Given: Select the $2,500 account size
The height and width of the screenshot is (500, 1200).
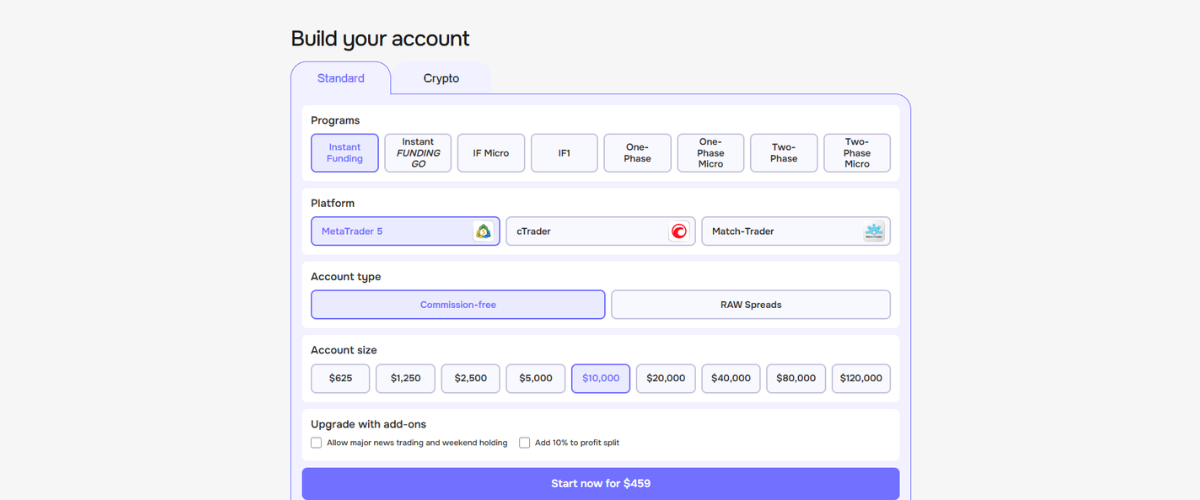Looking at the screenshot, I should 471,378.
